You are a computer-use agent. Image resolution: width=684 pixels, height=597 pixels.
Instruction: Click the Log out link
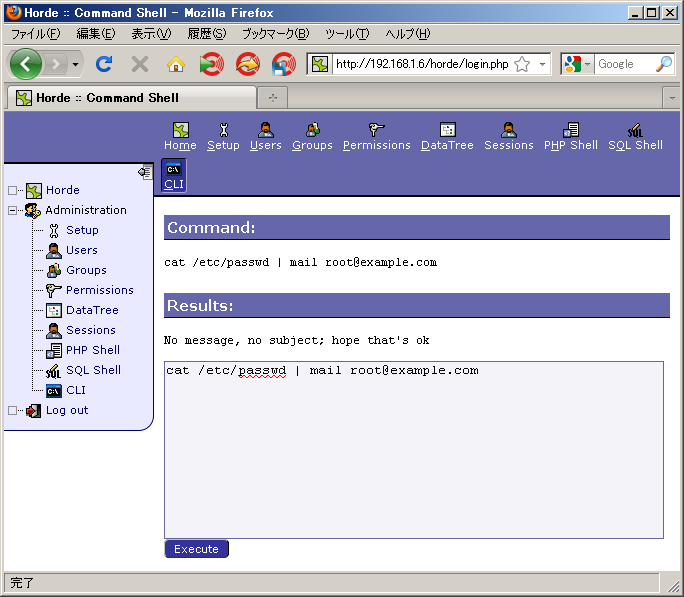point(67,411)
